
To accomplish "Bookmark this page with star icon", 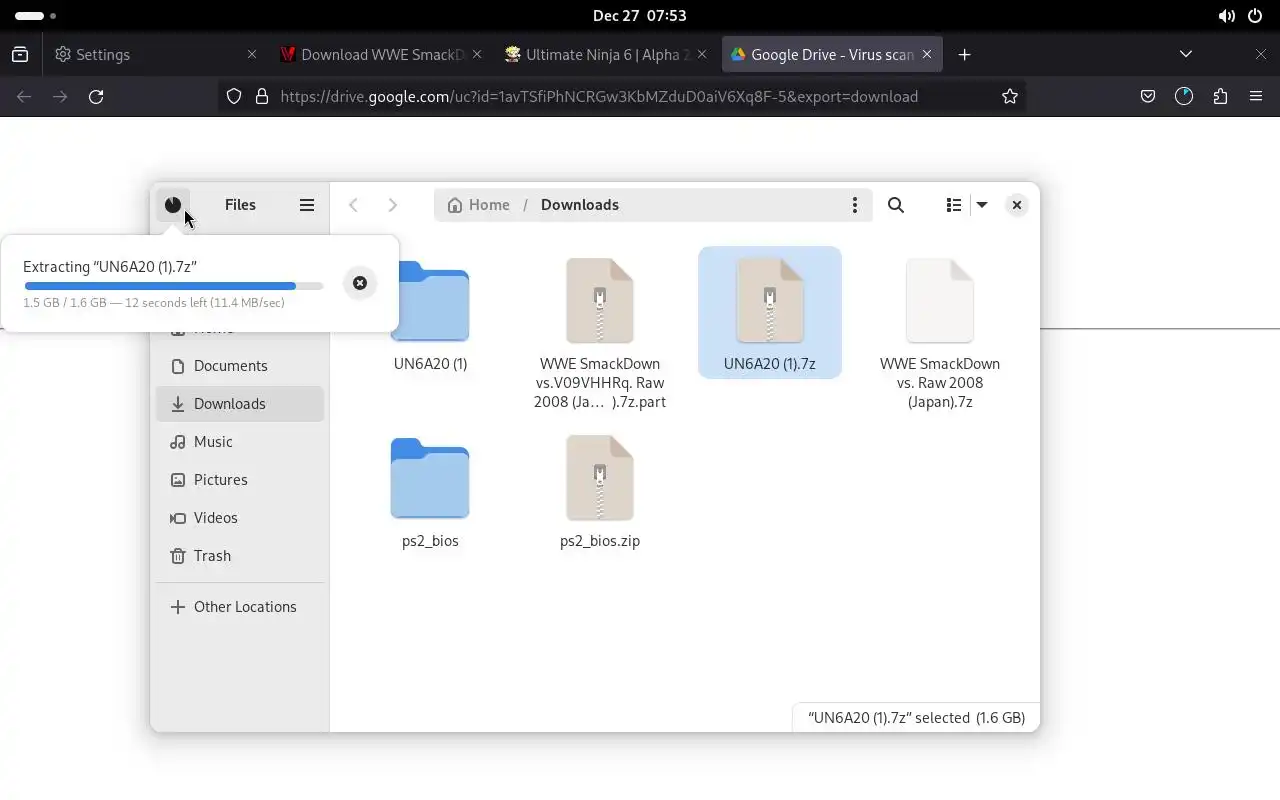I will (1010, 97).
